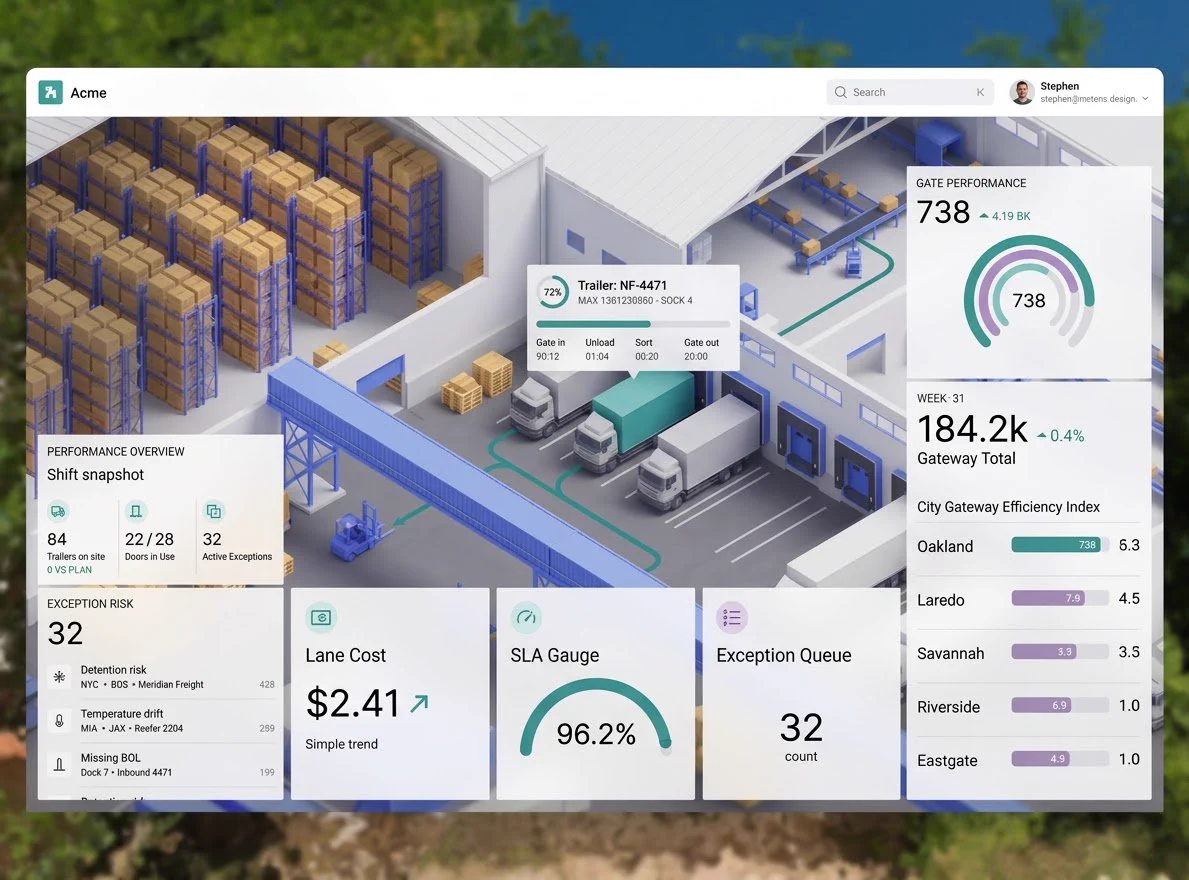1189x880 pixels.
Task: Click the Missing BOL icon
Action: point(59,765)
